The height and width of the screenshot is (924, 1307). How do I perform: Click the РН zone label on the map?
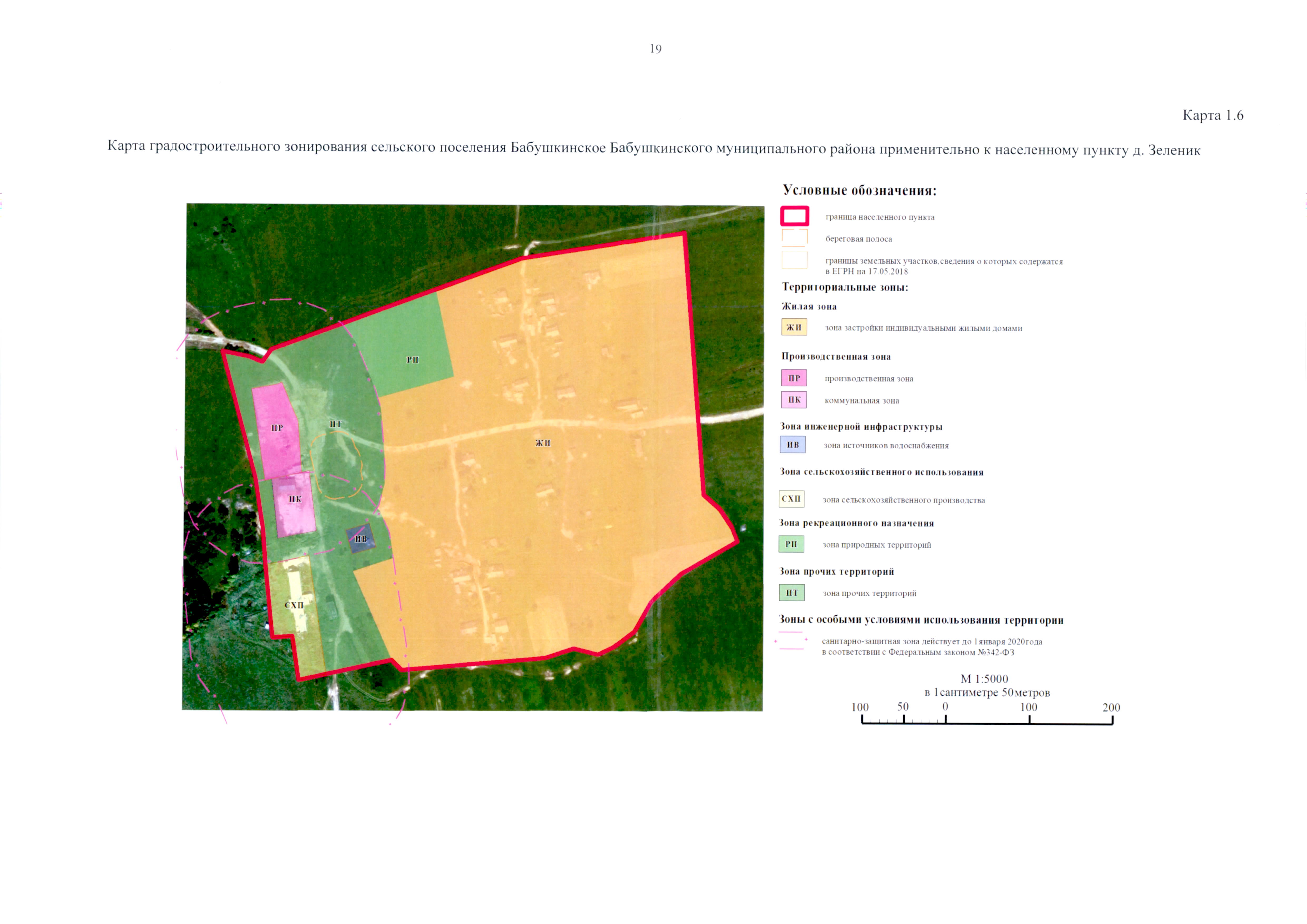tap(413, 360)
